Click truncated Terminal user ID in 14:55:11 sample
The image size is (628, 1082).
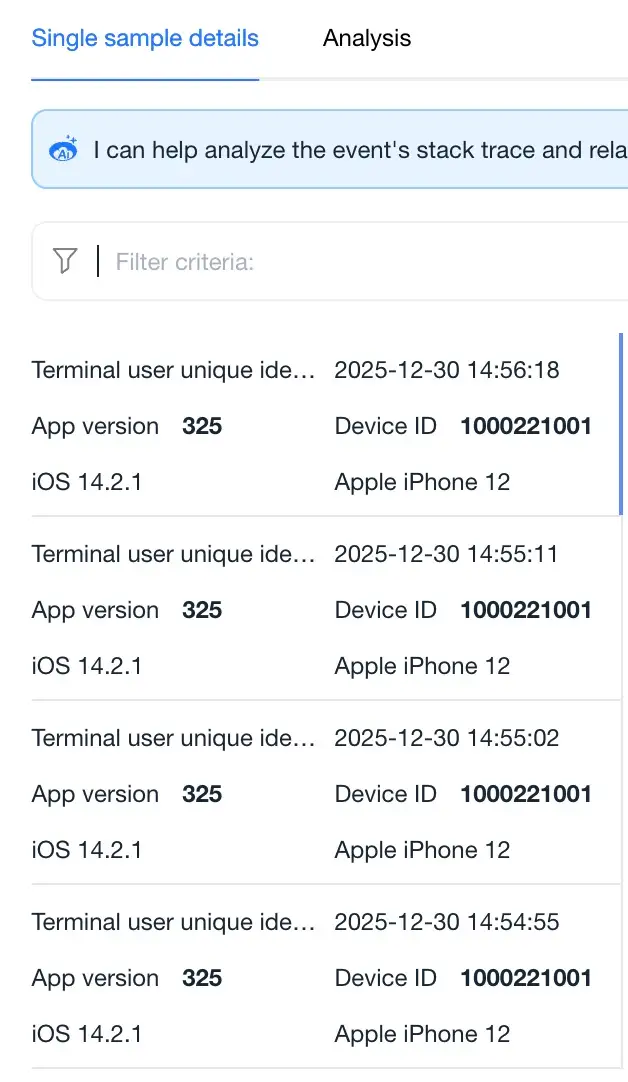coord(173,554)
